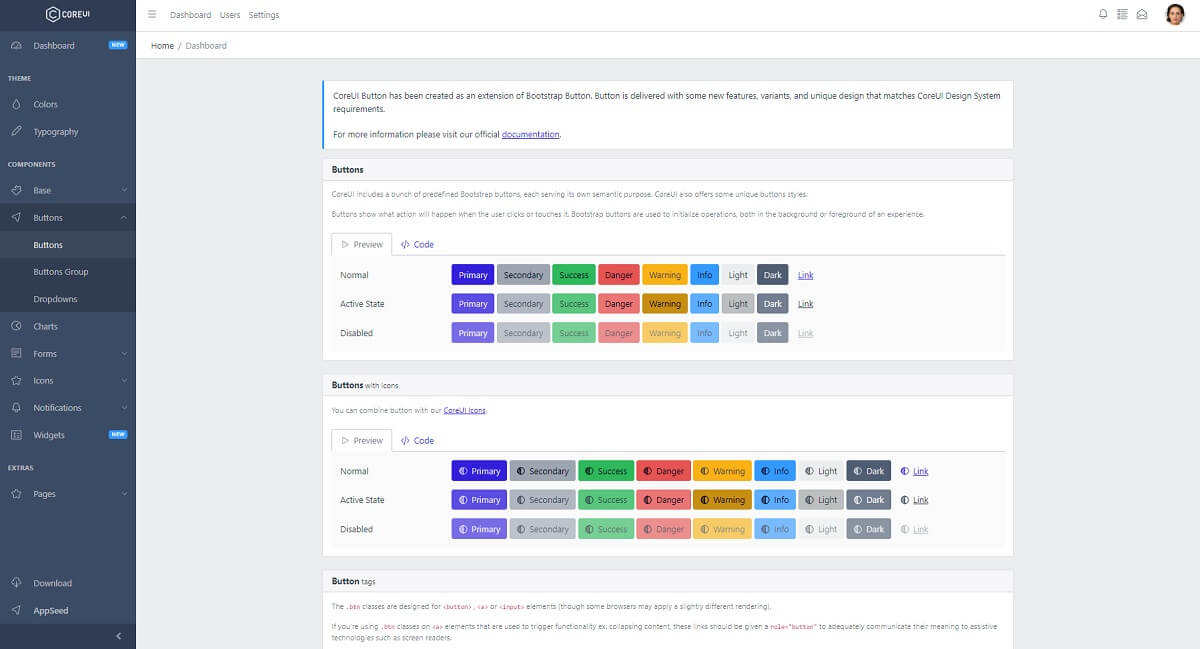Click Active State Primary button without icon
The image size is (1200, 649).
point(473,304)
